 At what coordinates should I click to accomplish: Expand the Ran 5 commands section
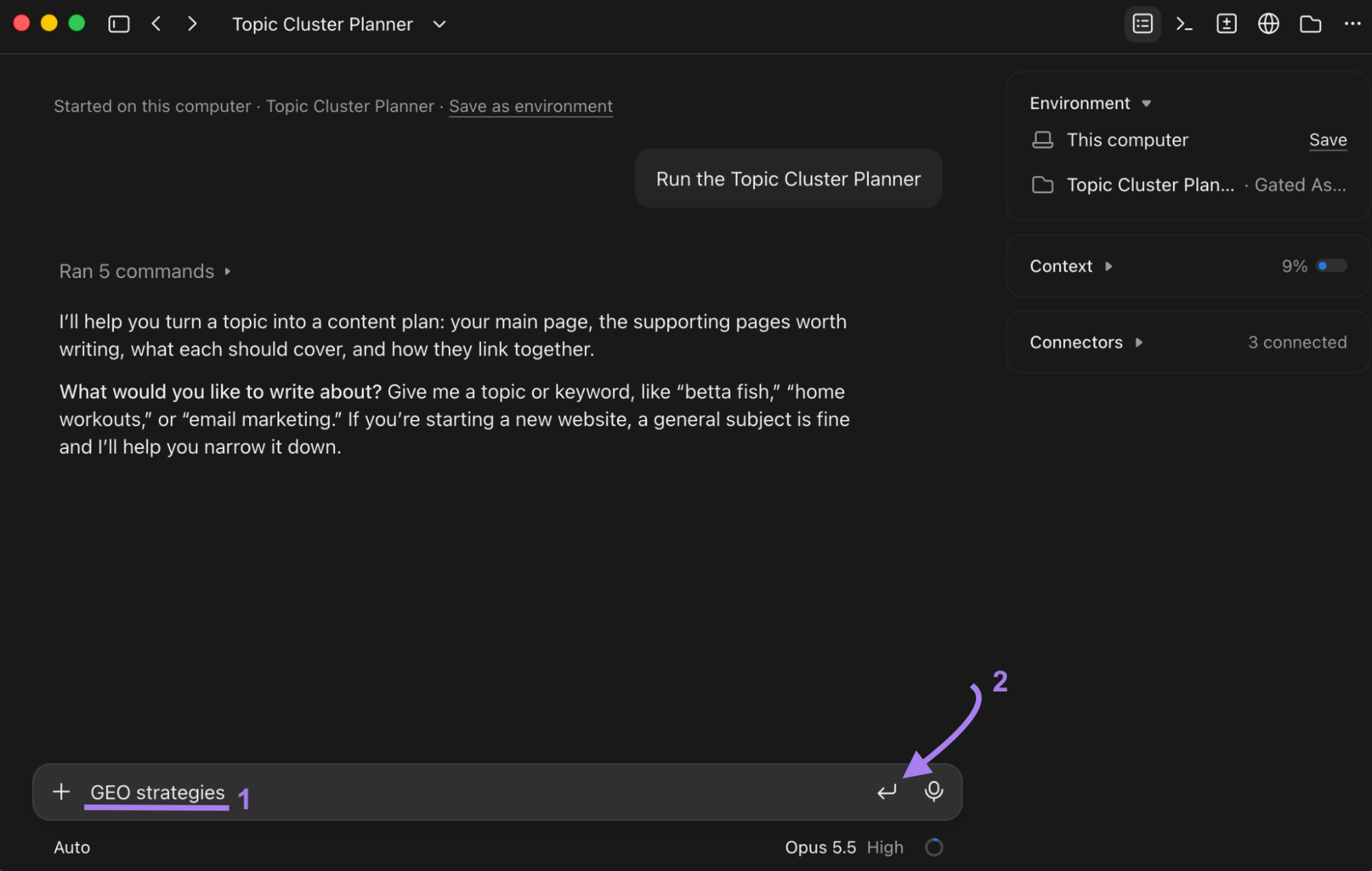[x=145, y=271]
